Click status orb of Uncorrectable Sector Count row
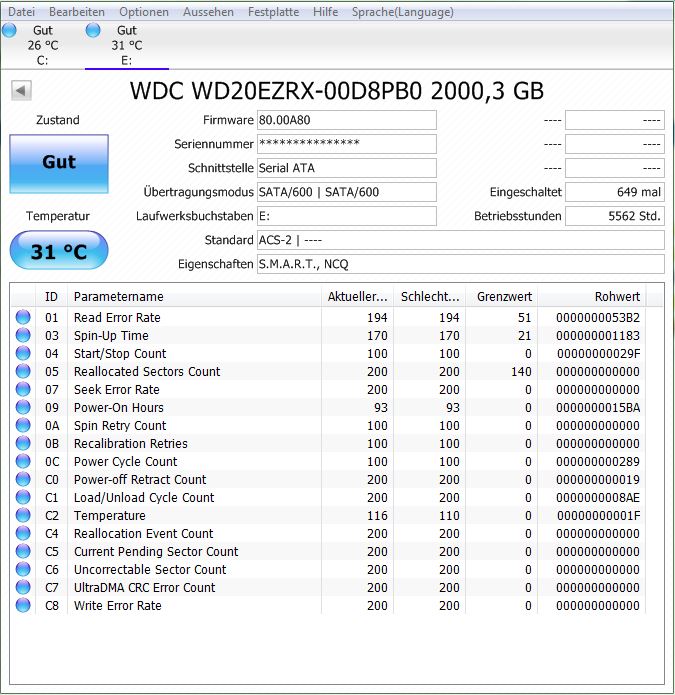Image resolution: width=675 pixels, height=695 pixels. 23,570
